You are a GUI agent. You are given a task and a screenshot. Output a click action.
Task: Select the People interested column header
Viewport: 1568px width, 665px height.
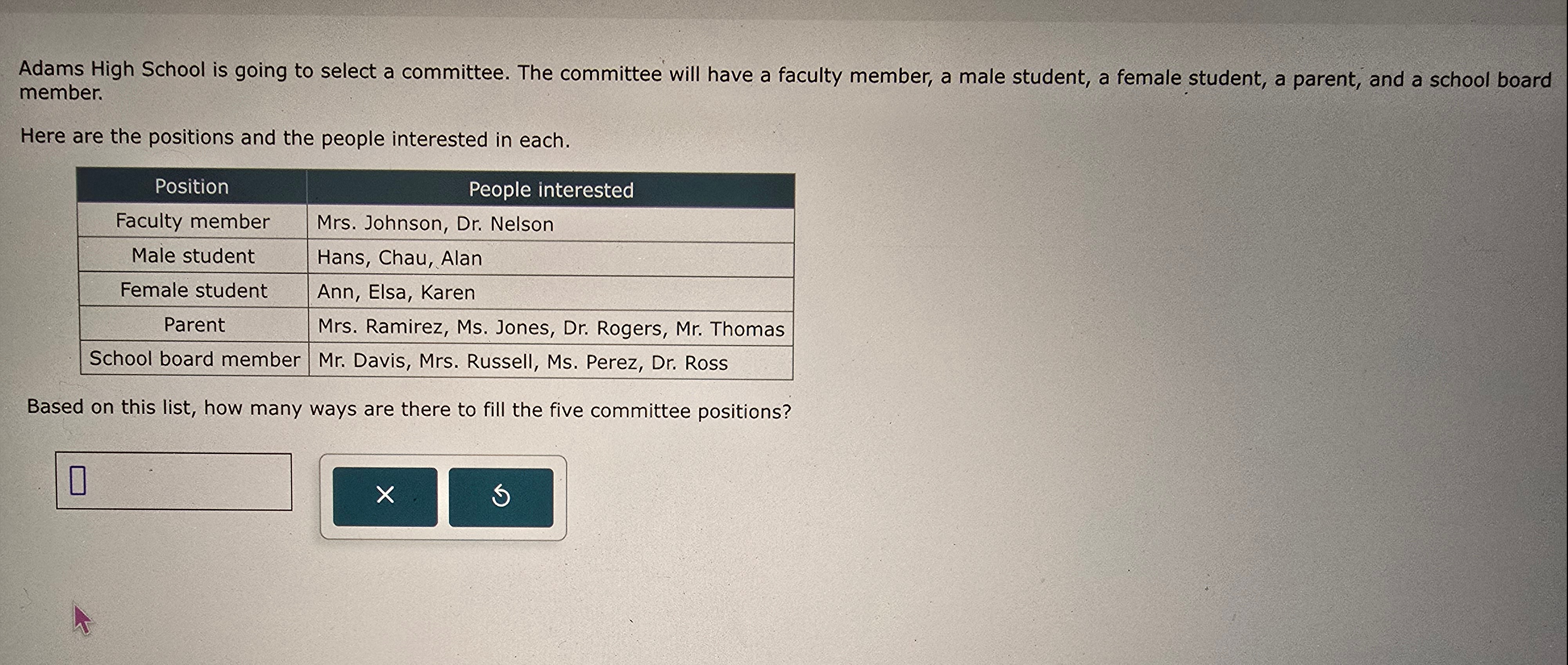coord(551,189)
